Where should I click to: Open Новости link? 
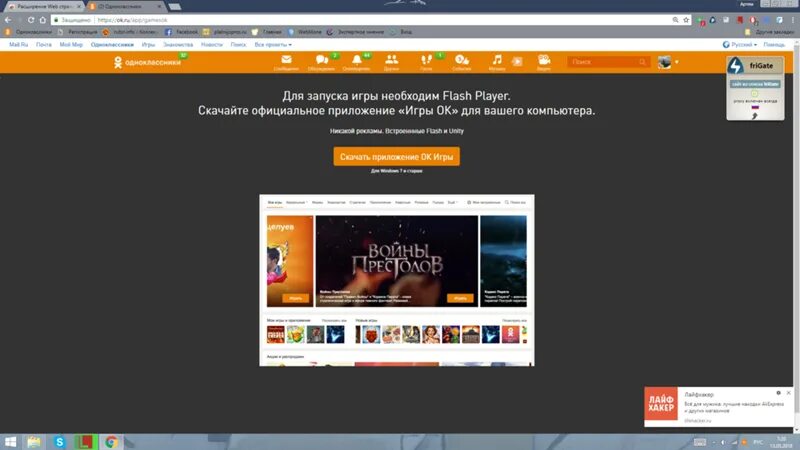pos(212,45)
